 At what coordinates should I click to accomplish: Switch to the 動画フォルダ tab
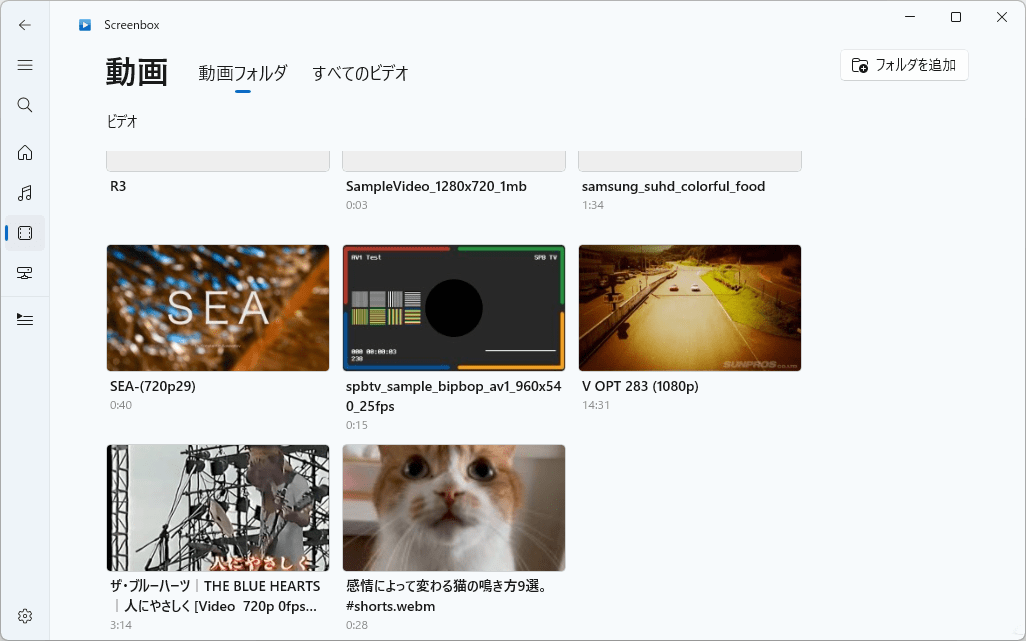pos(243,73)
